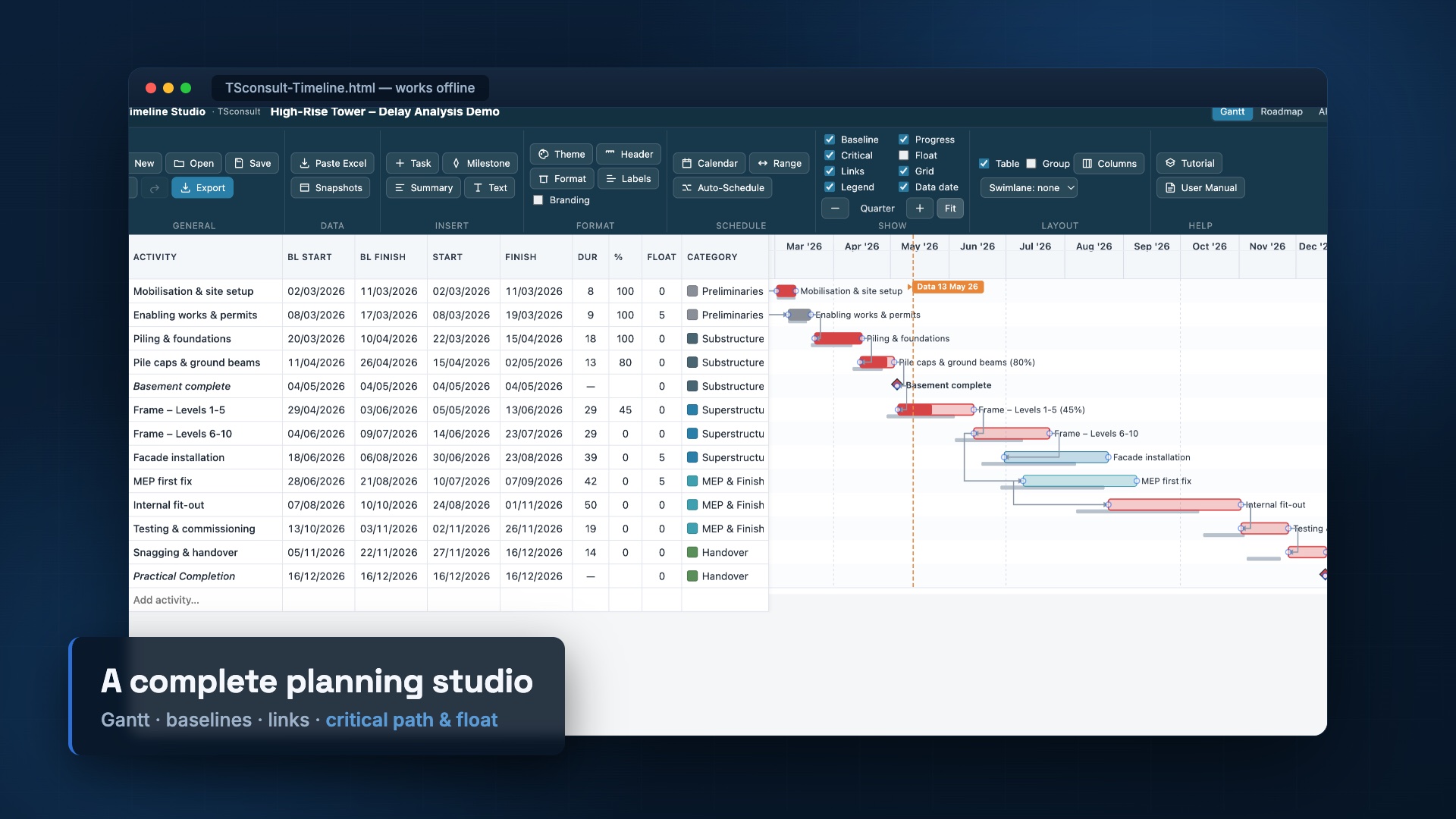This screenshot has width=1456, height=819.
Task: Click the redo arrow icon
Action: (x=155, y=188)
